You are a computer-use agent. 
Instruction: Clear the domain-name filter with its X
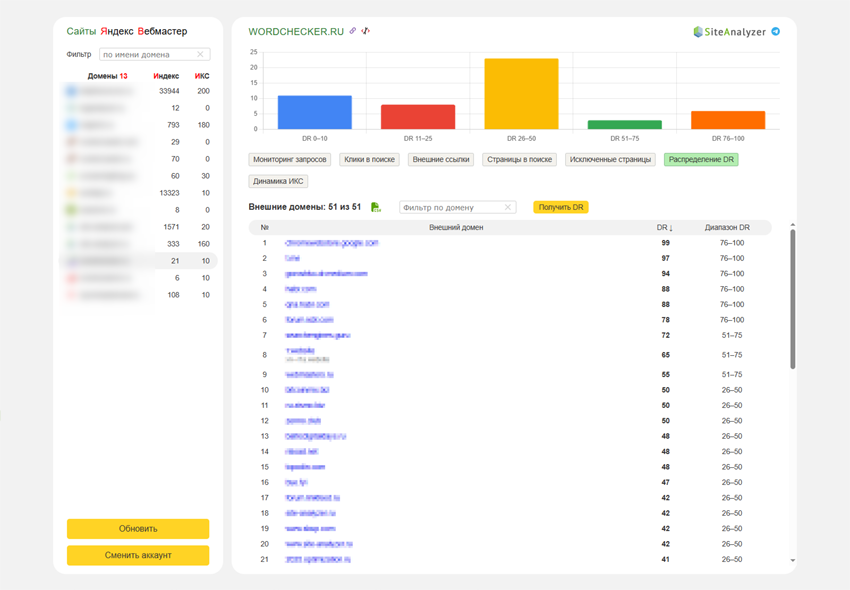(x=200, y=54)
